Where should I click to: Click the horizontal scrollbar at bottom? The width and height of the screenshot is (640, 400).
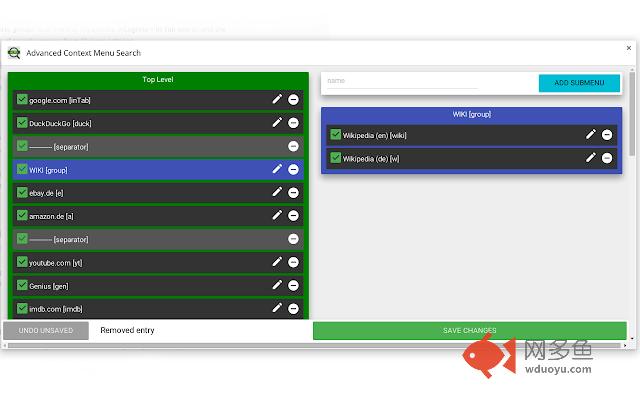tap(314, 345)
